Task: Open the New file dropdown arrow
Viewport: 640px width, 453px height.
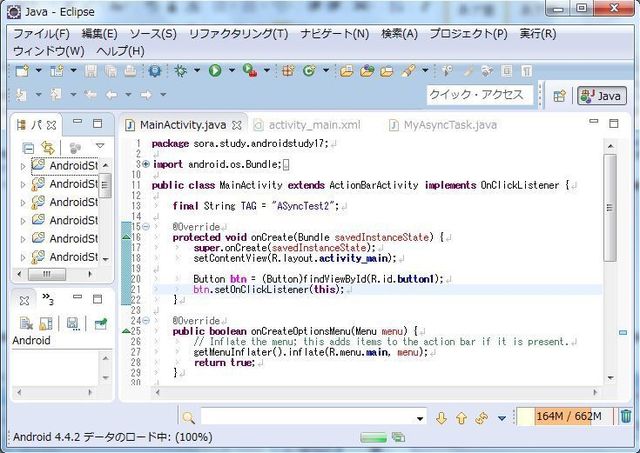Action: pyautogui.click(x=38, y=71)
